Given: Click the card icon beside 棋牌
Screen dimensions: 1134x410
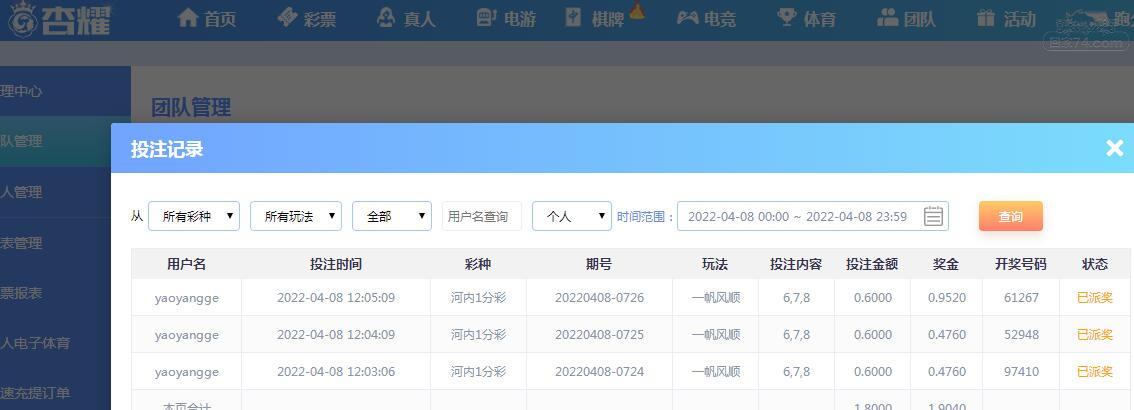Looking at the screenshot, I should (574, 17).
